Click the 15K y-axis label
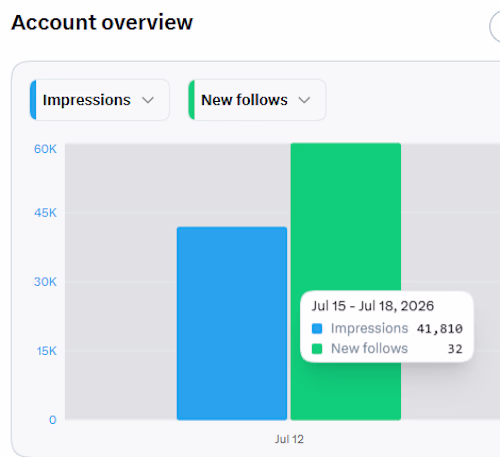Image resolution: width=500 pixels, height=457 pixels. point(47,351)
